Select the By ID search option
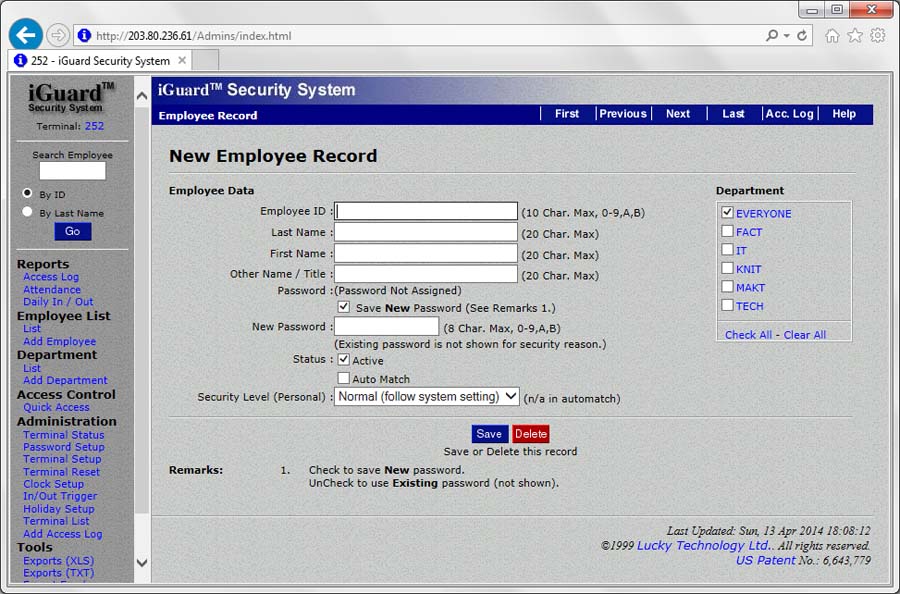 click(x=27, y=193)
